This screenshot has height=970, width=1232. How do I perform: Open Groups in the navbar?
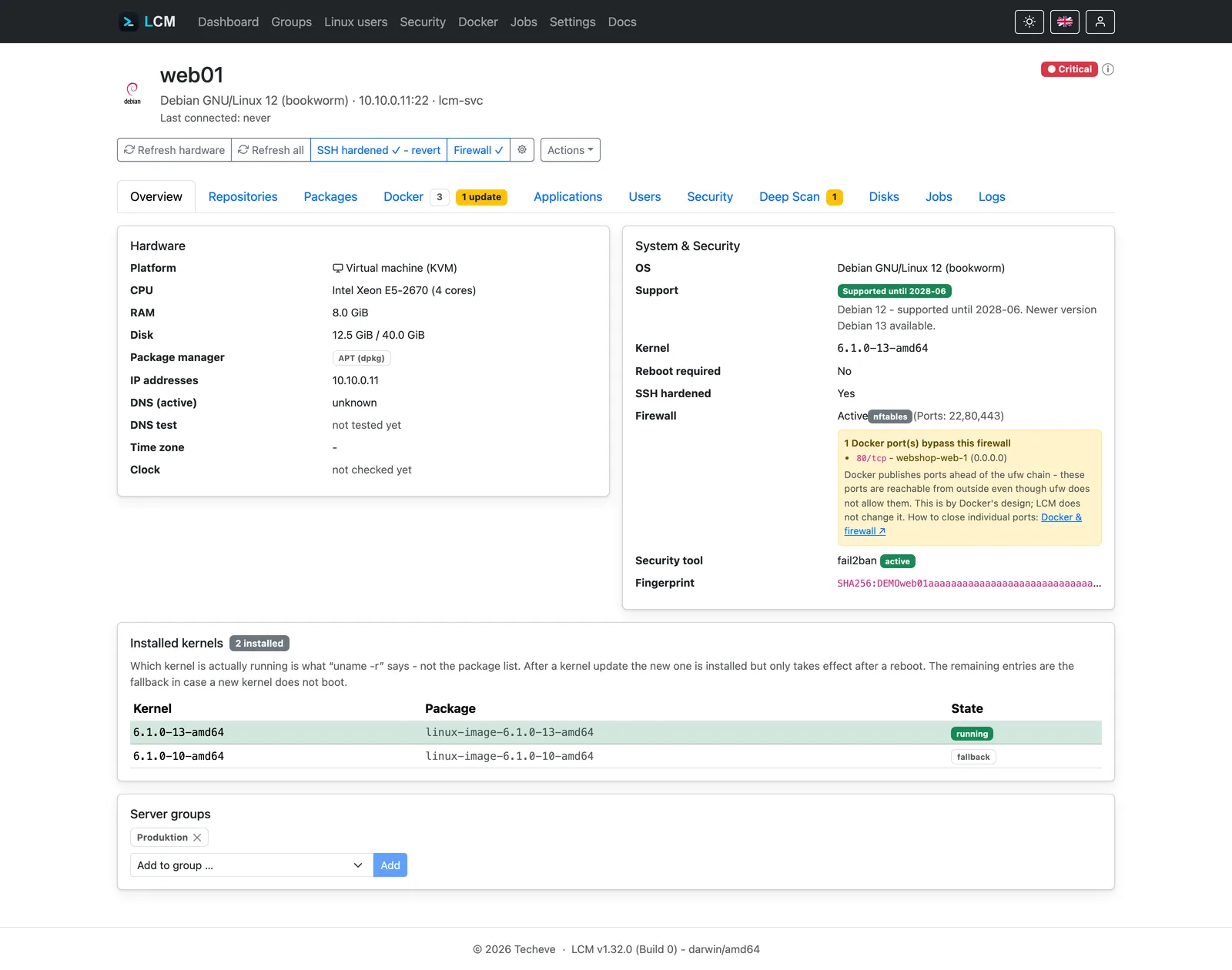pyautogui.click(x=291, y=22)
